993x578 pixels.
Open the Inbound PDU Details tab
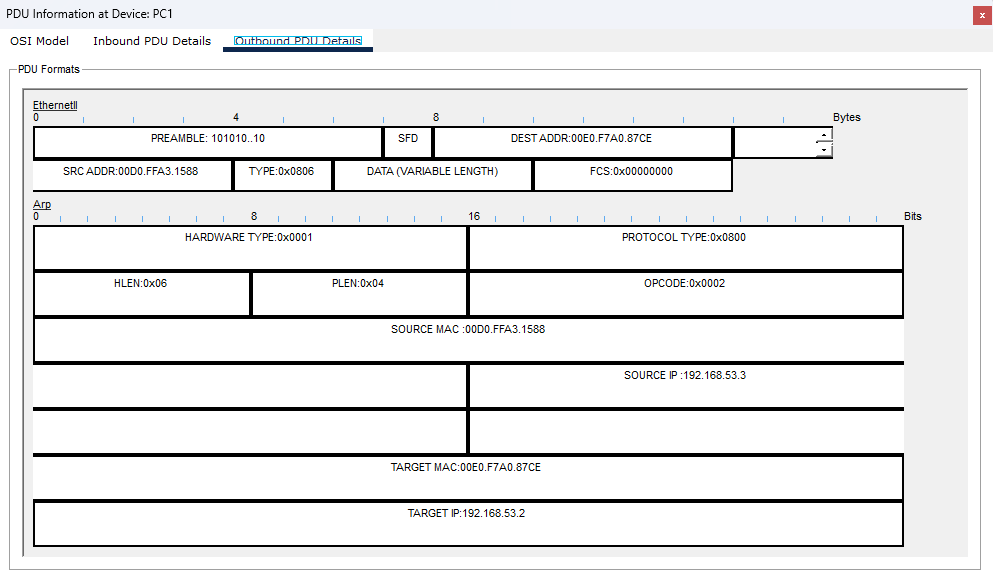click(152, 41)
